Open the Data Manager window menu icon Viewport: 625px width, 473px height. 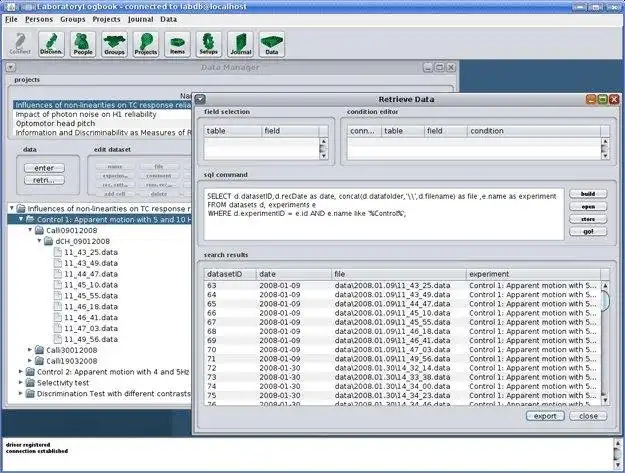11,67
